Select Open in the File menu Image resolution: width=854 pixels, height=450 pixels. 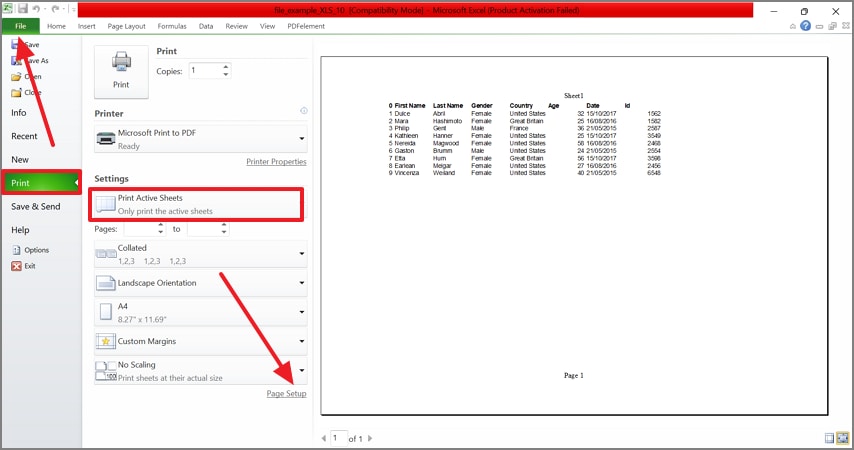(26, 76)
